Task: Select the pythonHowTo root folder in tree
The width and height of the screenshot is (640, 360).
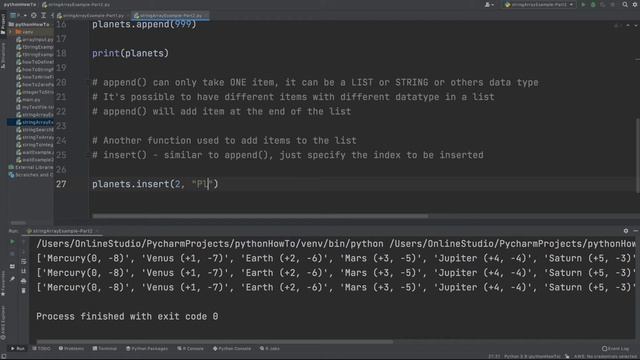Action: (30, 24)
